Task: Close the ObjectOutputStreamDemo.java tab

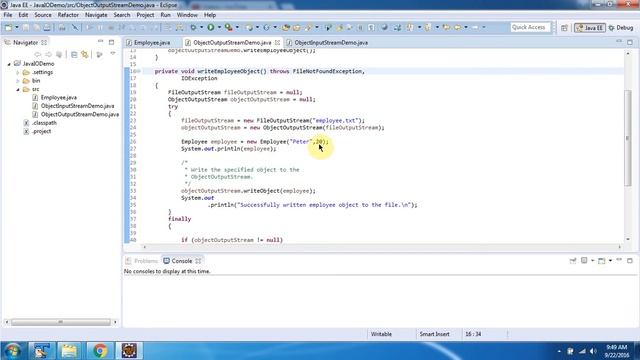Action: point(278,42)
